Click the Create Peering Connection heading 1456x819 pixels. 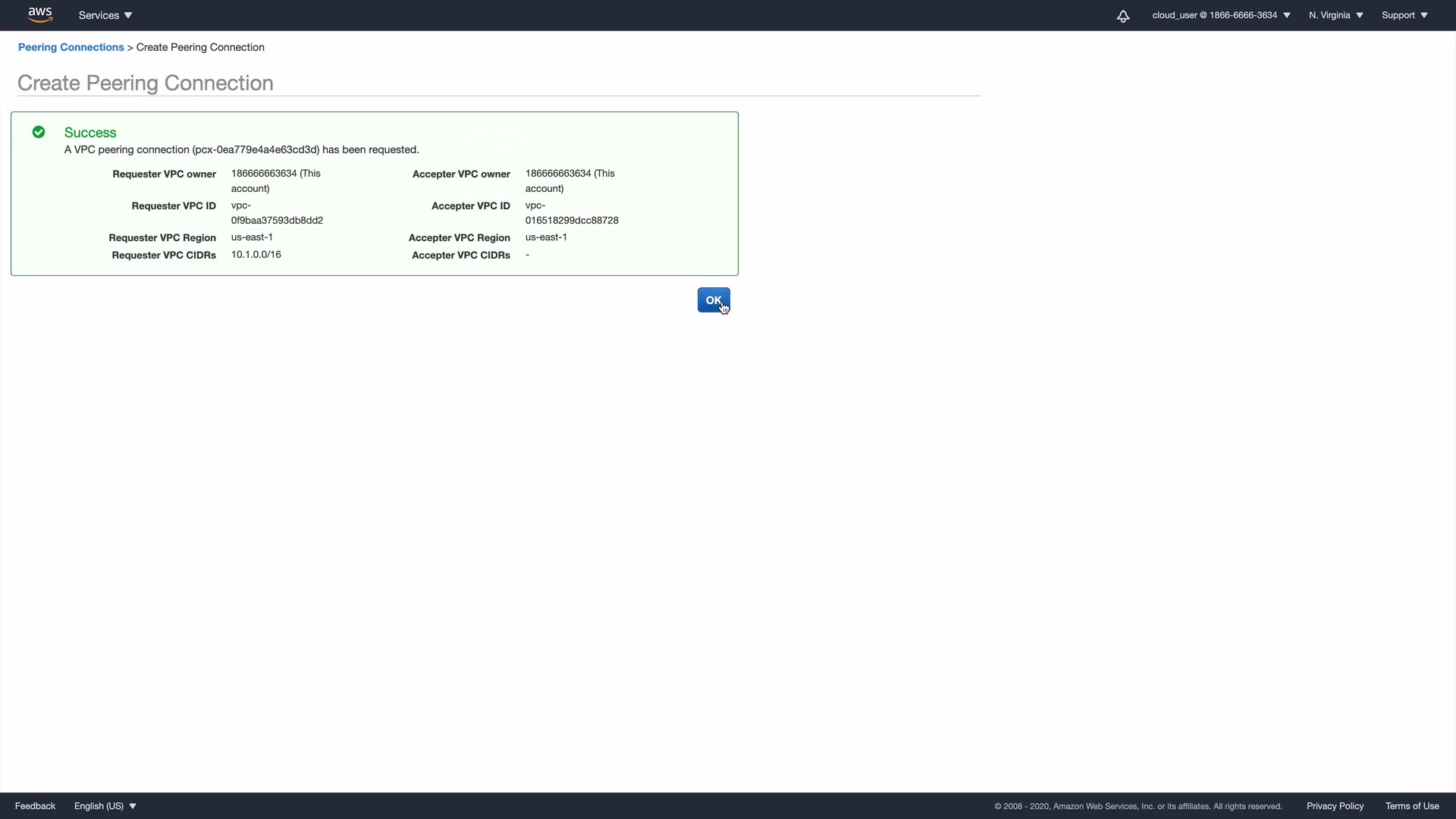coord(145,83)
